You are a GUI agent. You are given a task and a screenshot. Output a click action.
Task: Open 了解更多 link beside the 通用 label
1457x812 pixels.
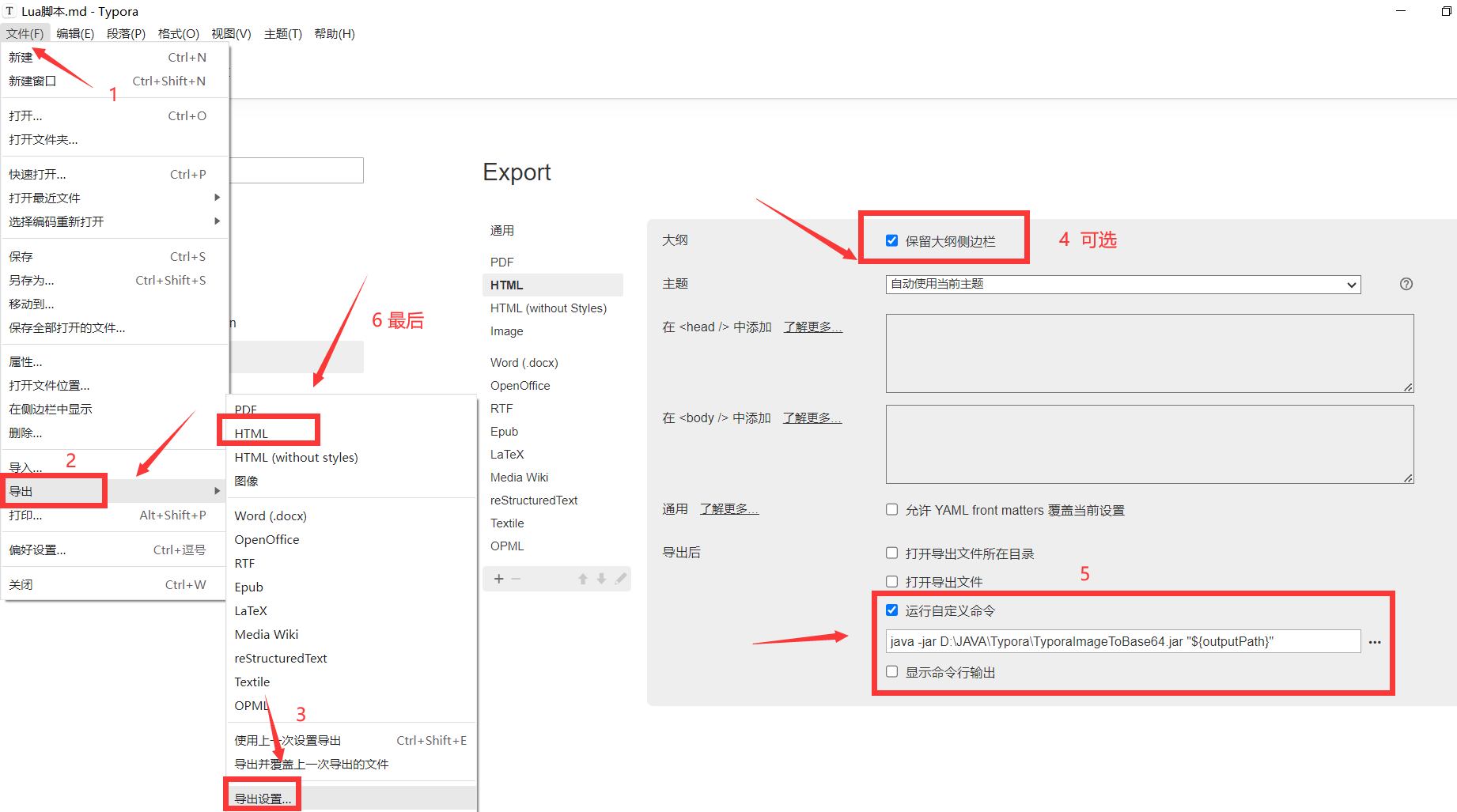(x=728, y=508)
